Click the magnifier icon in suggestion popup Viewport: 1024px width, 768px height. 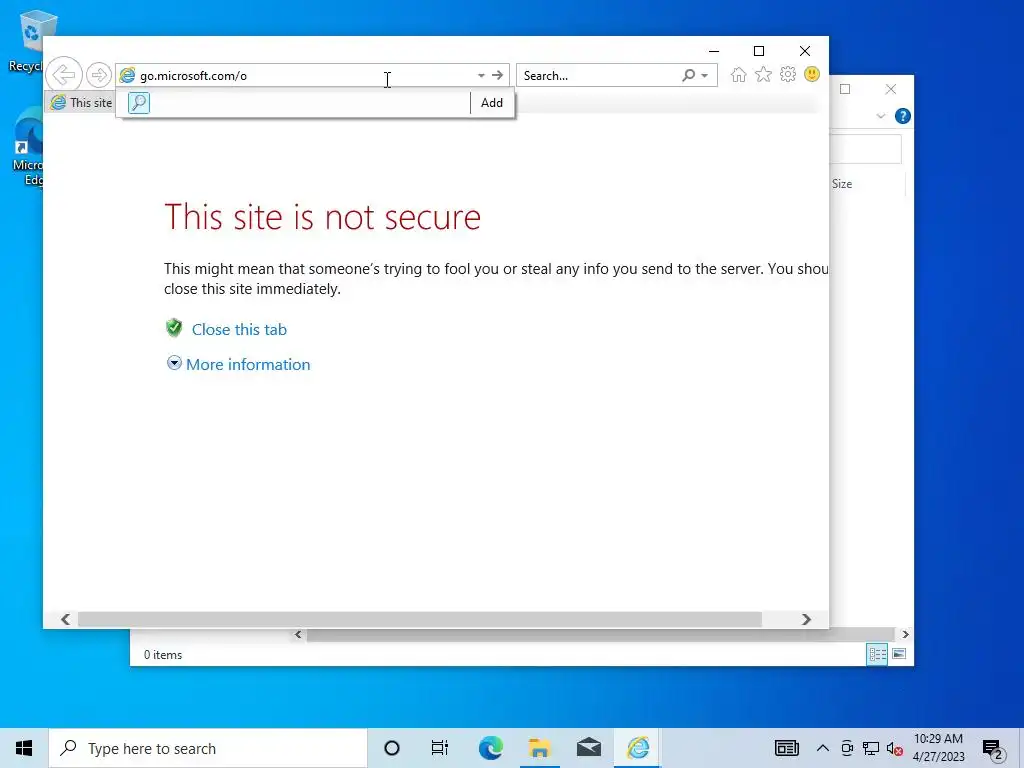click(138, 103)
